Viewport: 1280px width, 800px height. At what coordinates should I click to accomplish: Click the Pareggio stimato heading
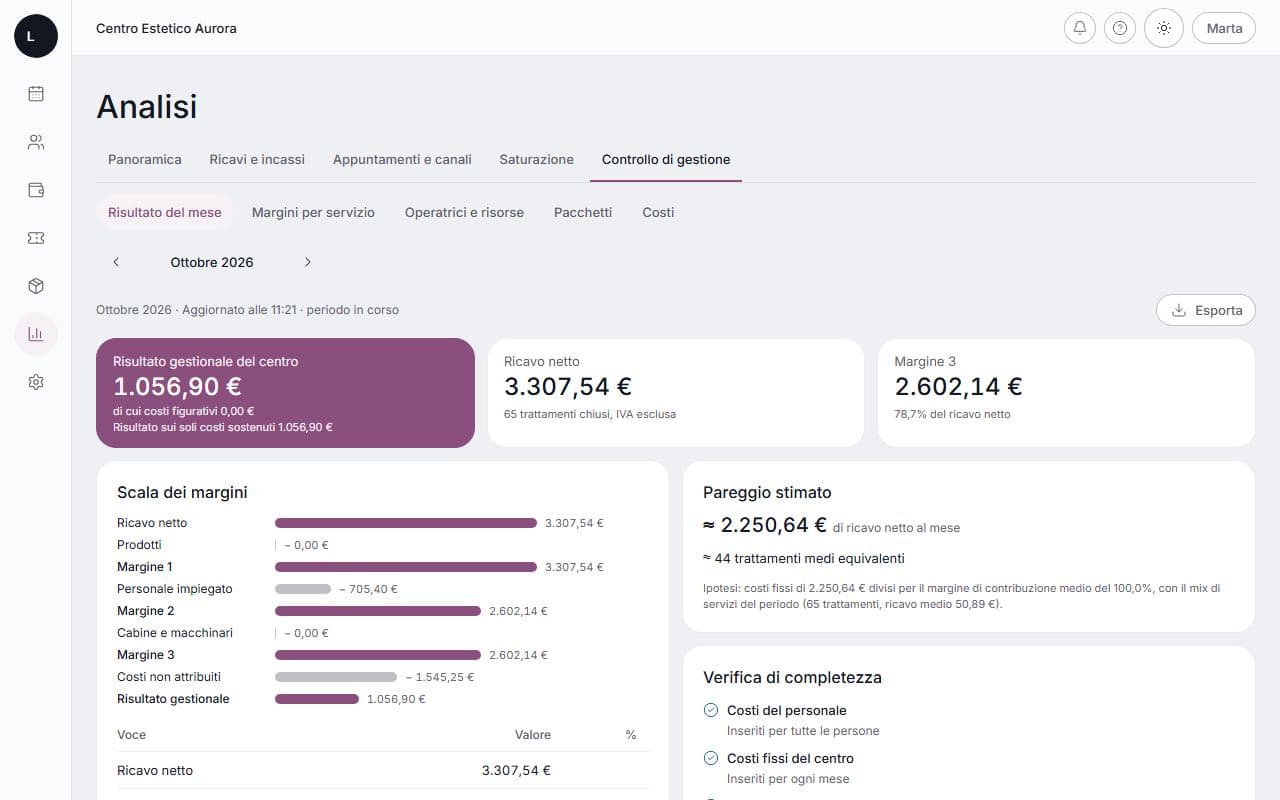767,492
